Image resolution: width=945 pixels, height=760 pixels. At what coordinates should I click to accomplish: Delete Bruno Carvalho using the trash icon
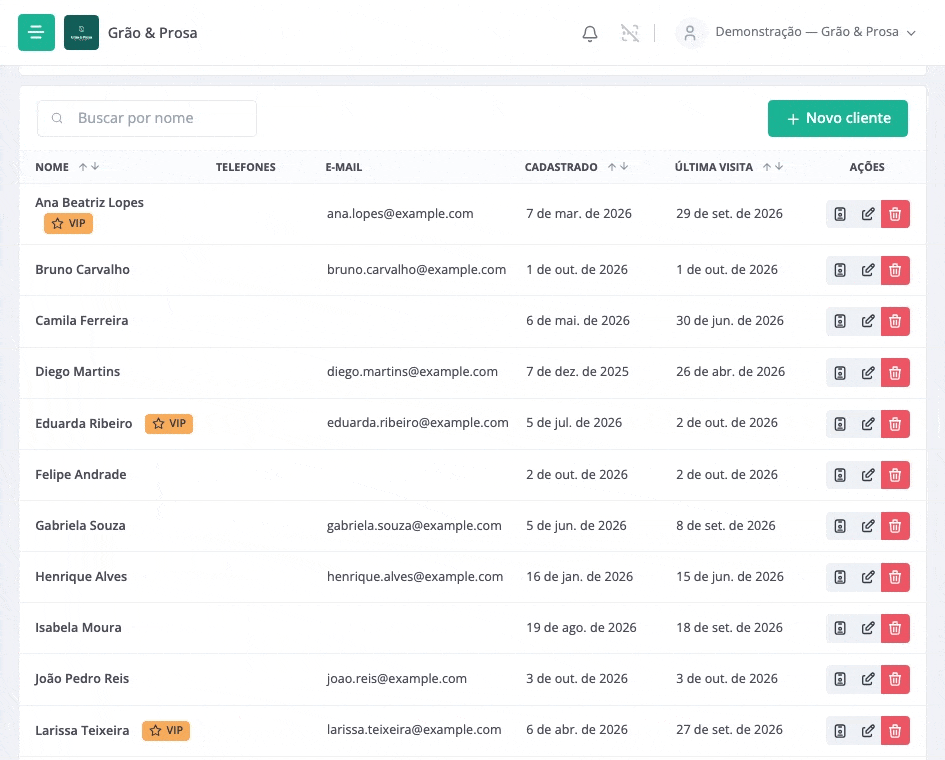pos(895,270)
